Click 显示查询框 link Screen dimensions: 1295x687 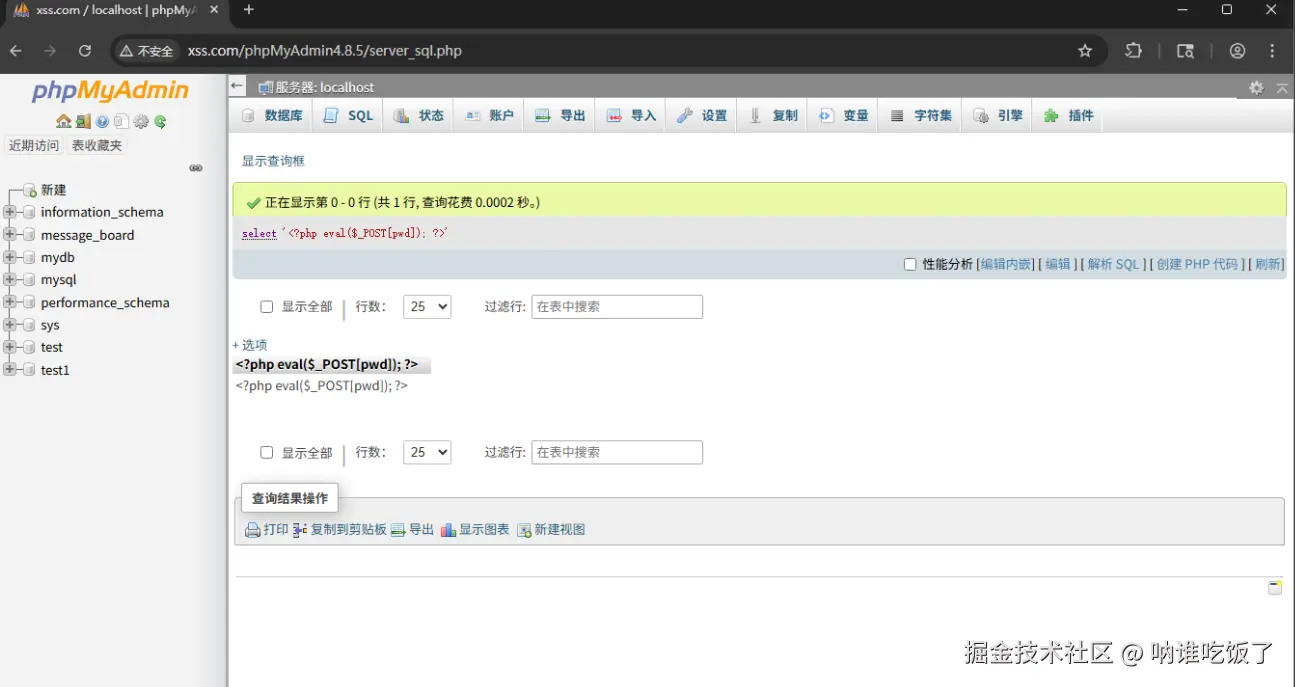tap(273, 161)
